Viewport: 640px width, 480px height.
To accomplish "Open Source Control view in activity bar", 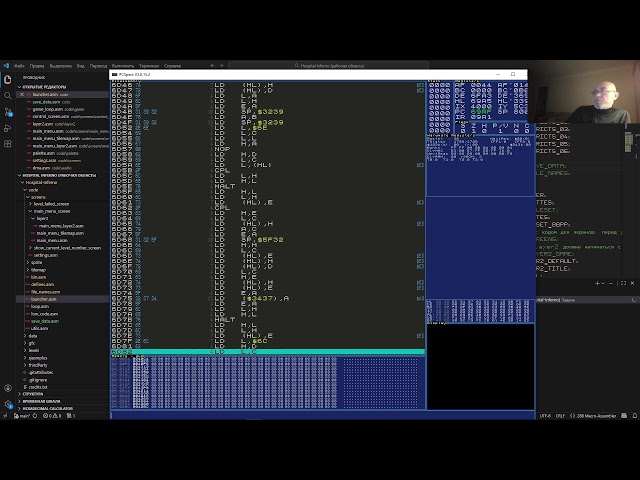I will [x=7, y=111].
